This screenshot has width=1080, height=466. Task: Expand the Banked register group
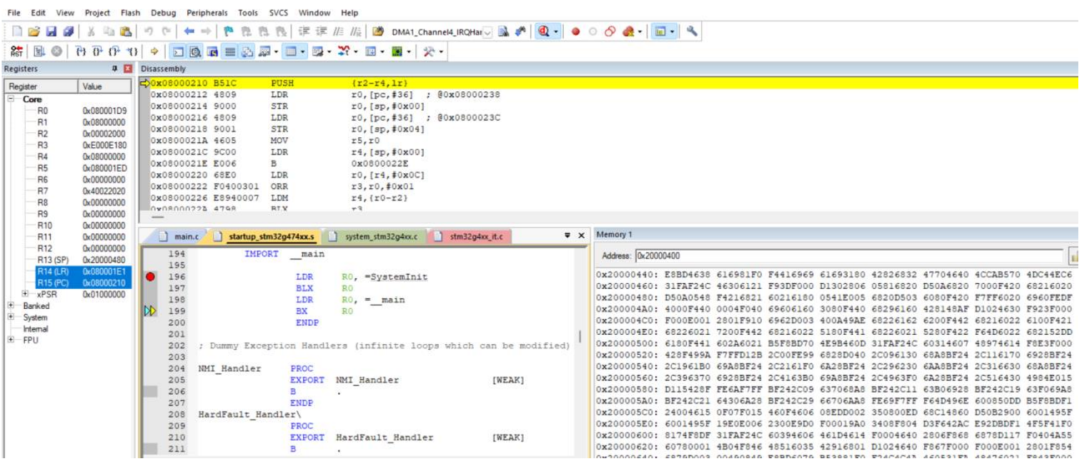click(12, 305)
